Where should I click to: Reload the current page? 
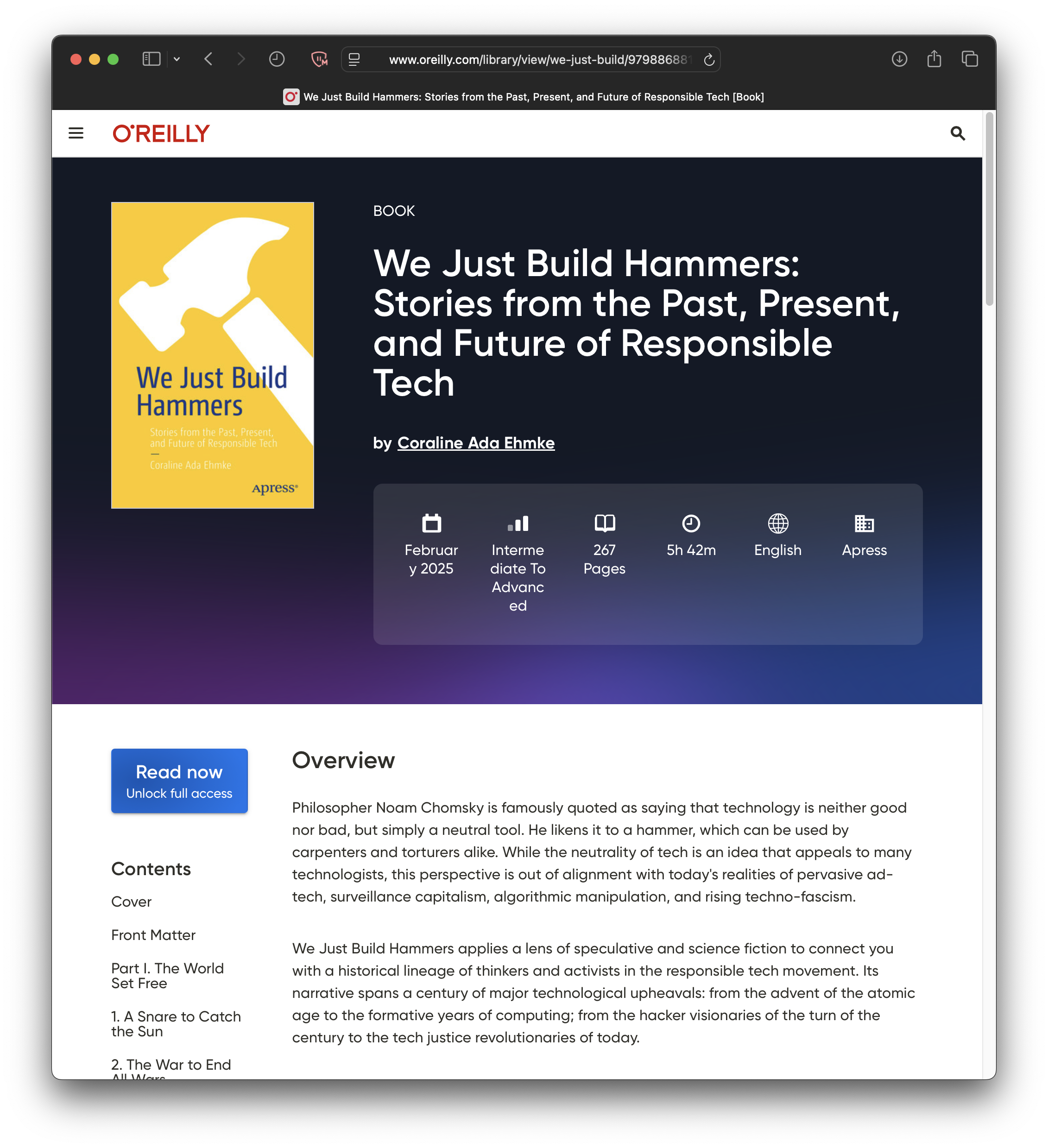(708, 60)
